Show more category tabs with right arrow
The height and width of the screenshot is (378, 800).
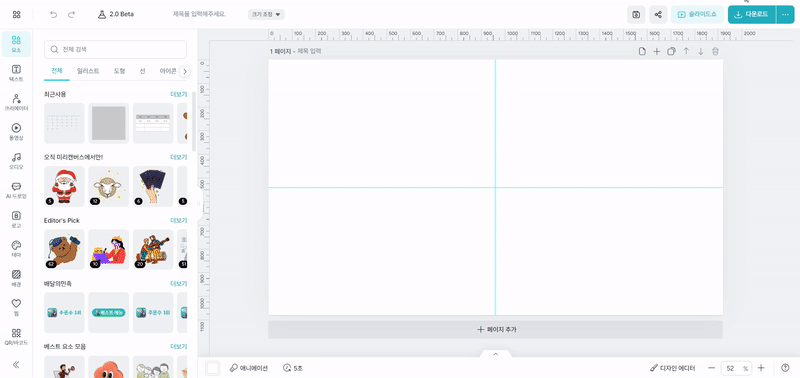click(185, 71)
